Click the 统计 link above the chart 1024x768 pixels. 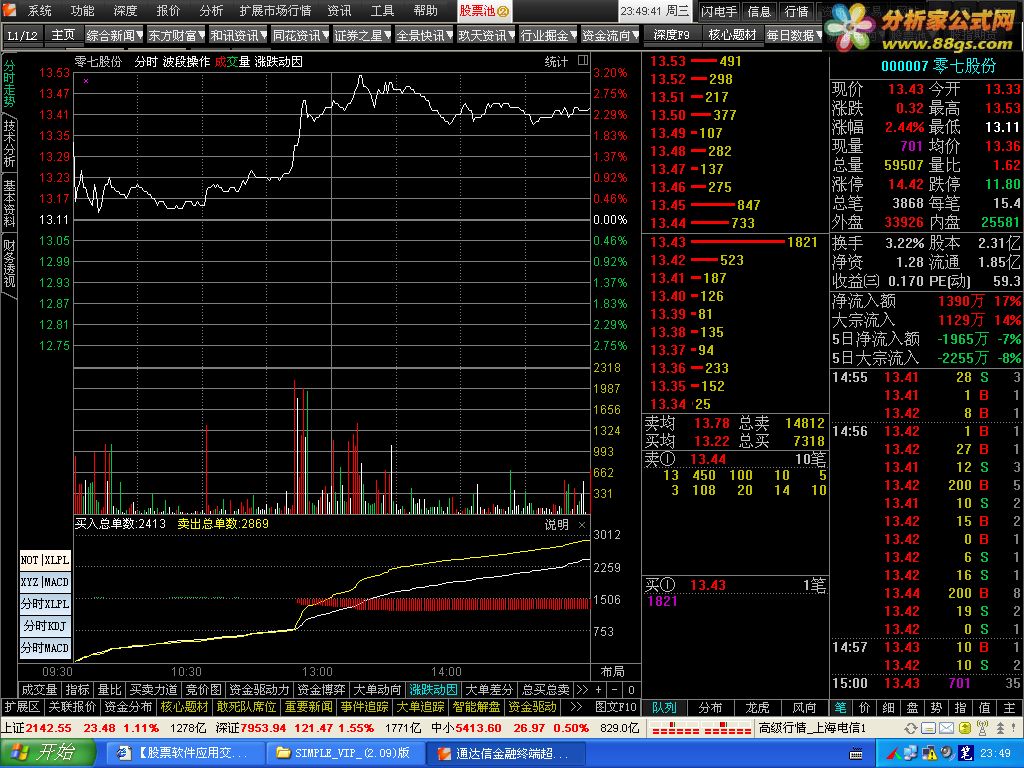tap(556, 61)
